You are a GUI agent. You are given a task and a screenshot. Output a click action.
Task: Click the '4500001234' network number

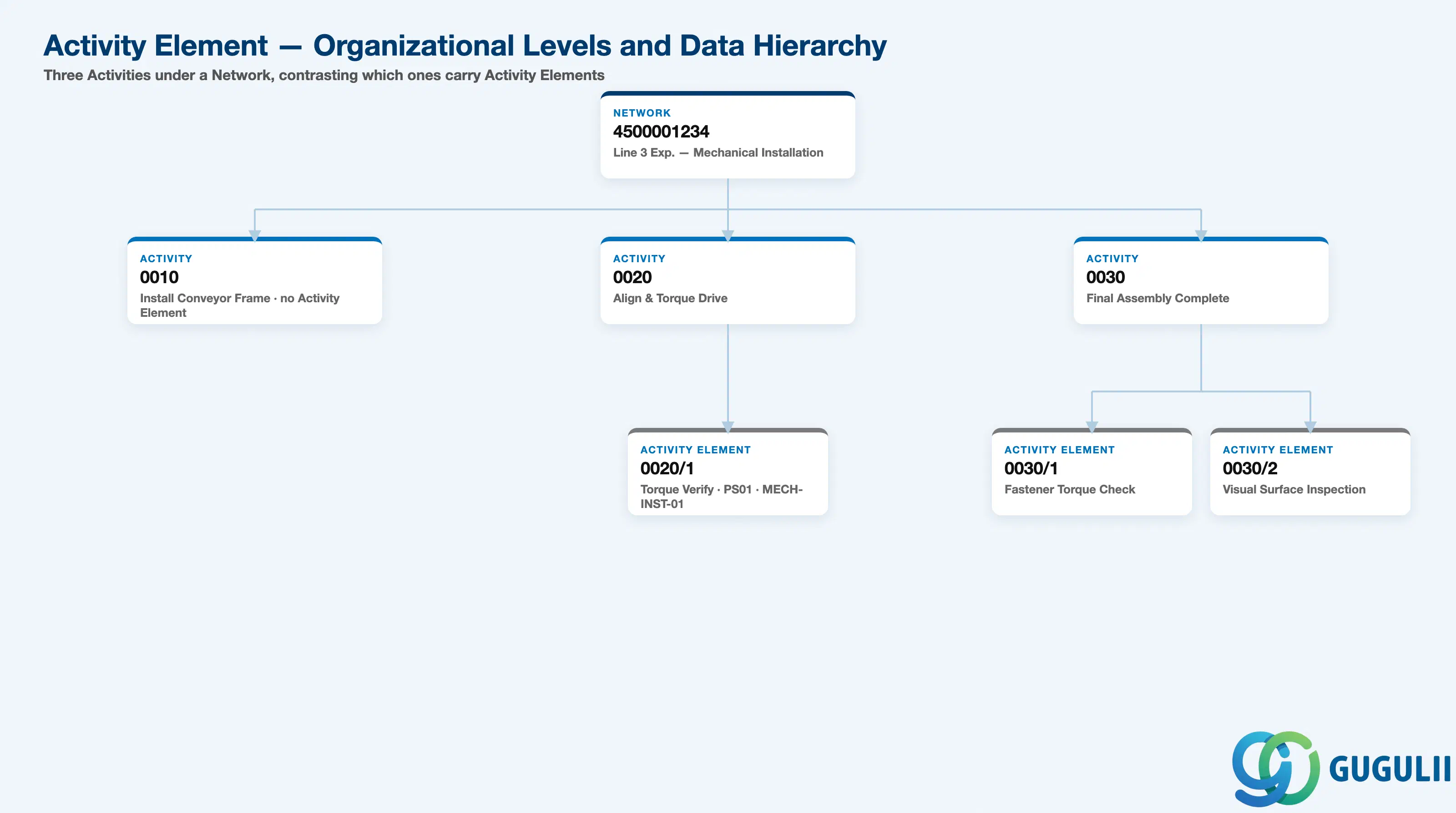(661, 132)
